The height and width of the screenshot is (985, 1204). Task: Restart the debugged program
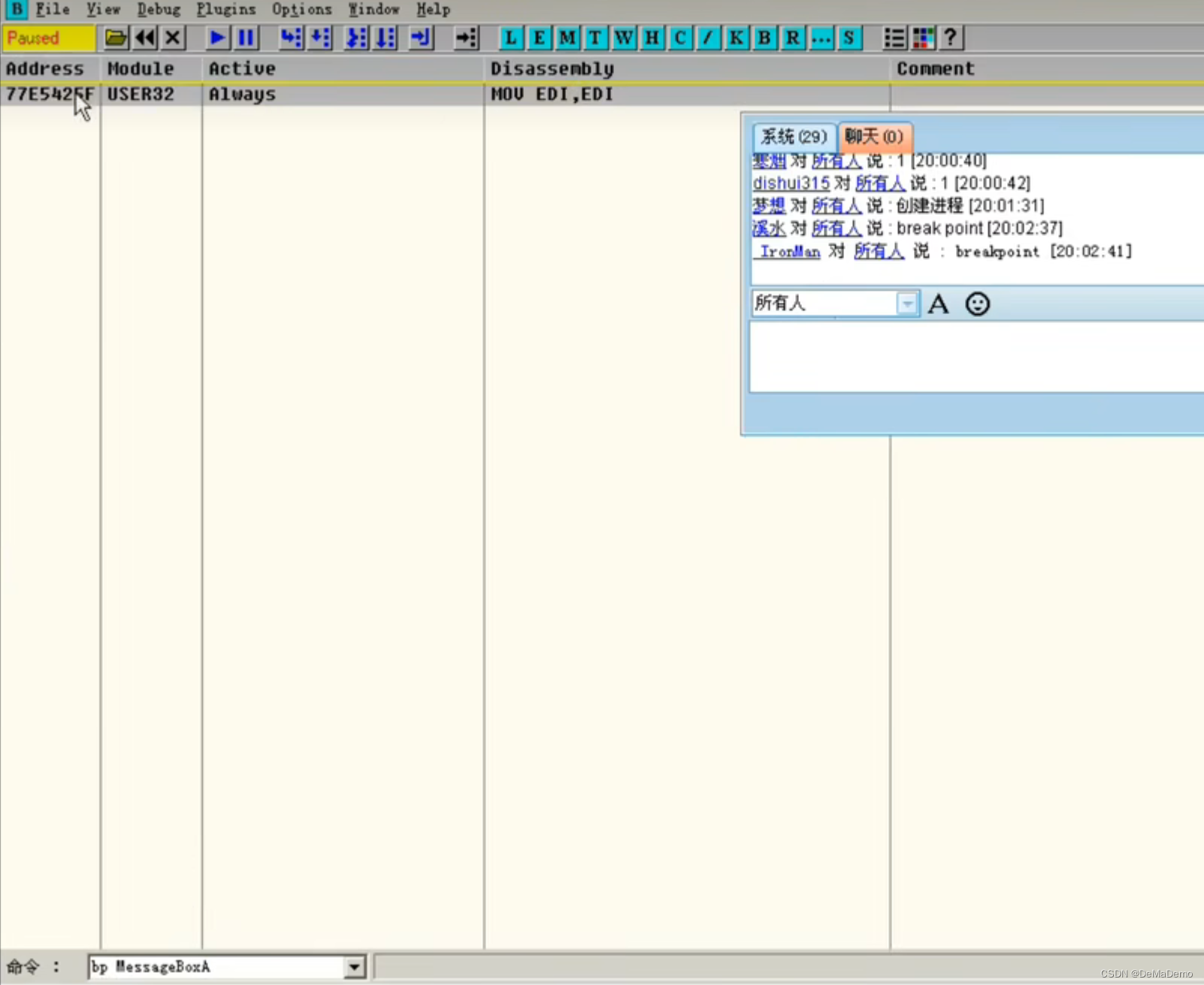(145, 38)
